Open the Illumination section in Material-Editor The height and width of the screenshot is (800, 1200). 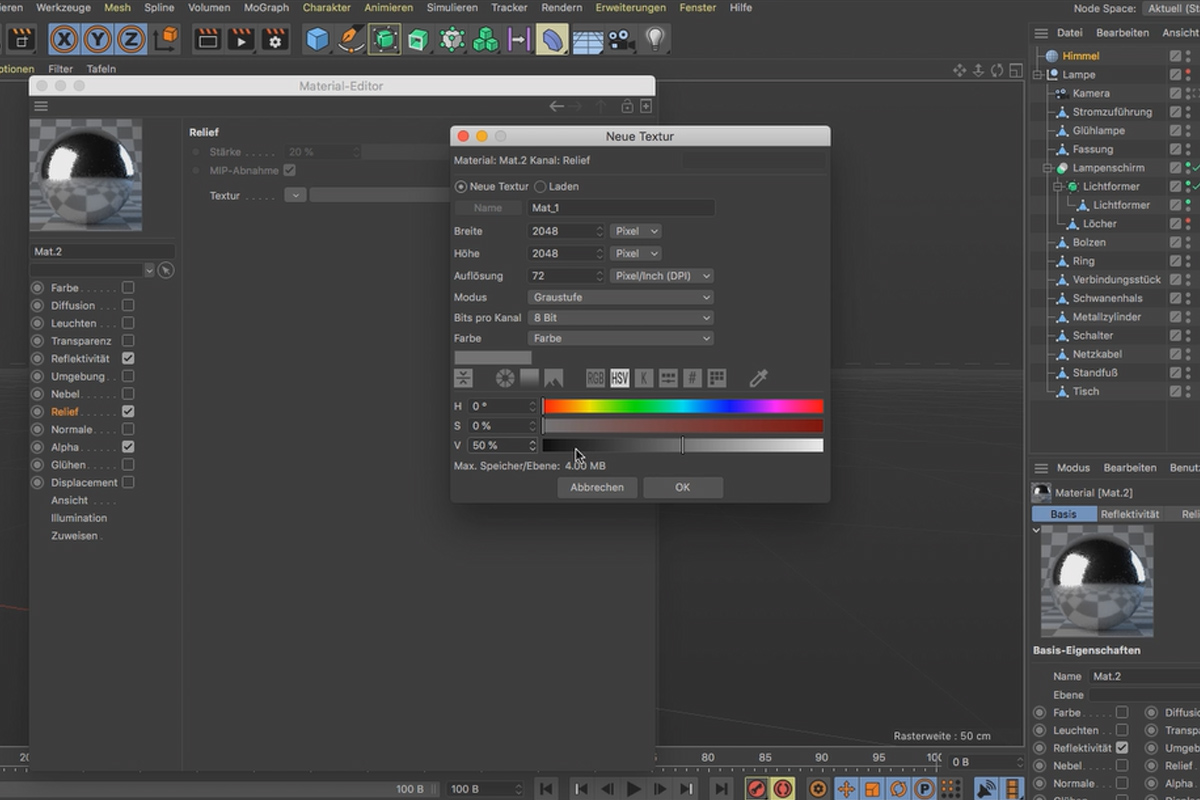tap(79, 518)
